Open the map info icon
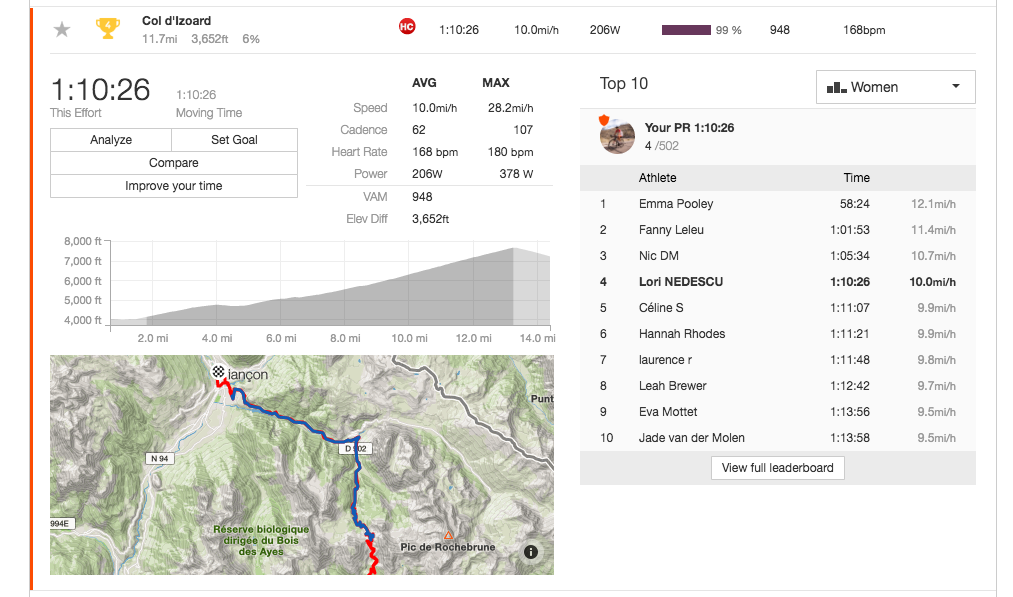This screenshot has height=597, width=1013. click(x=531, y=552)
